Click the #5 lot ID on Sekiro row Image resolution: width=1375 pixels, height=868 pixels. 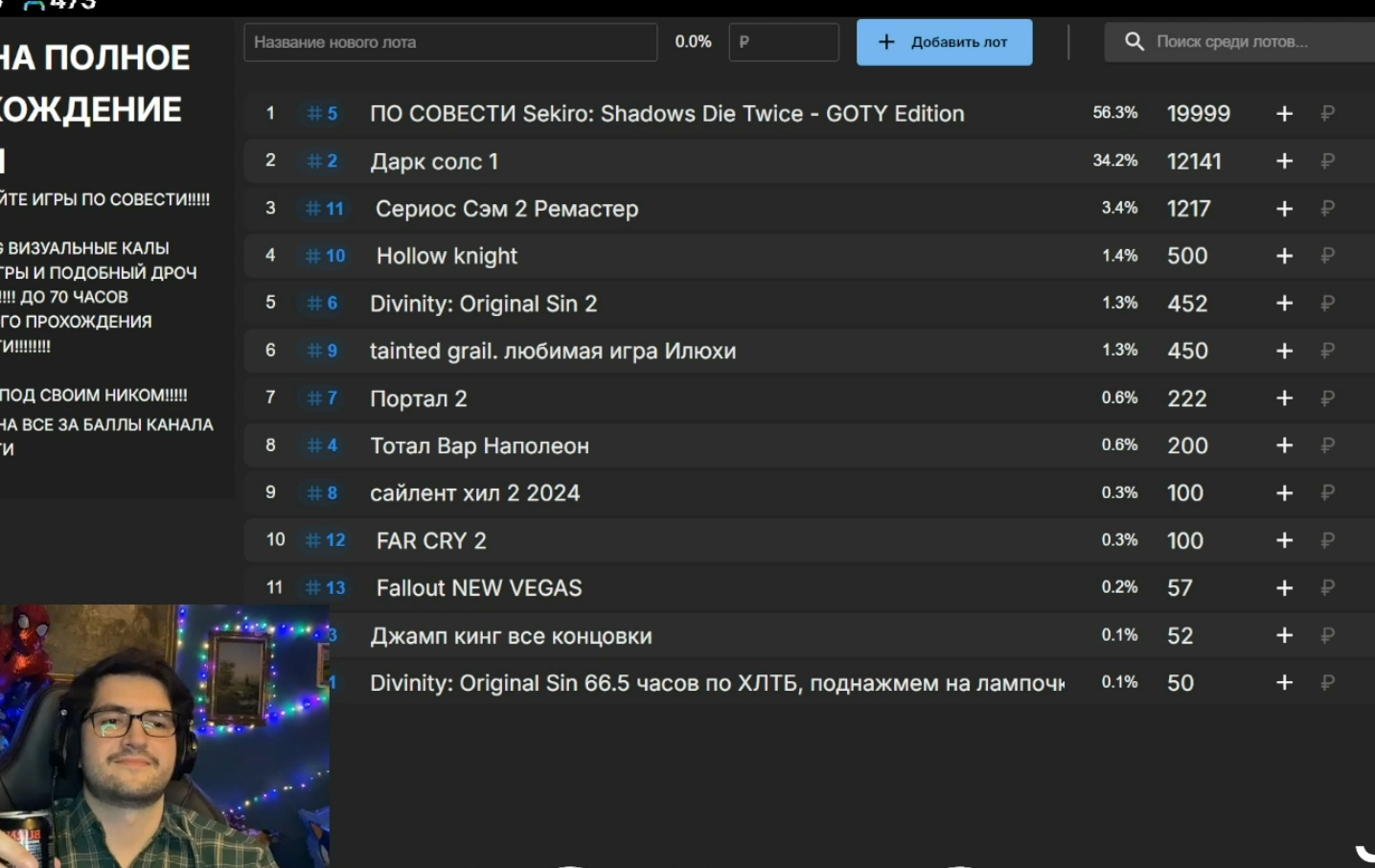coord(322,113)
